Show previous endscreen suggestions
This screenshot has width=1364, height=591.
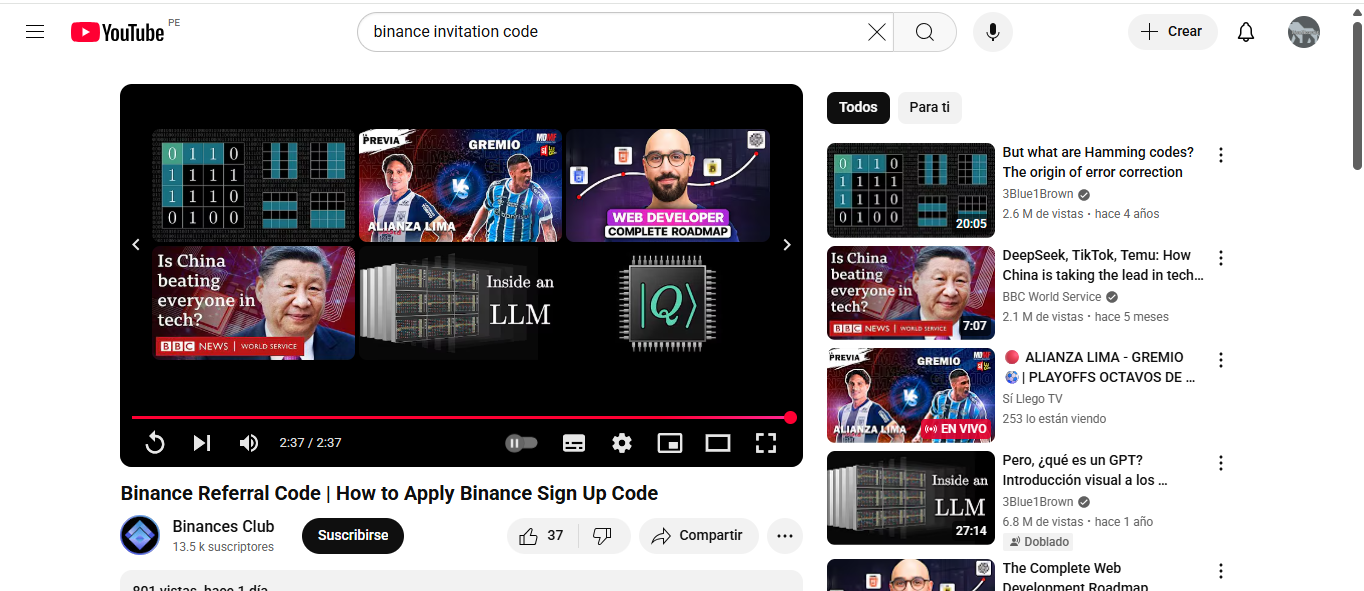(x=137, y=245)
